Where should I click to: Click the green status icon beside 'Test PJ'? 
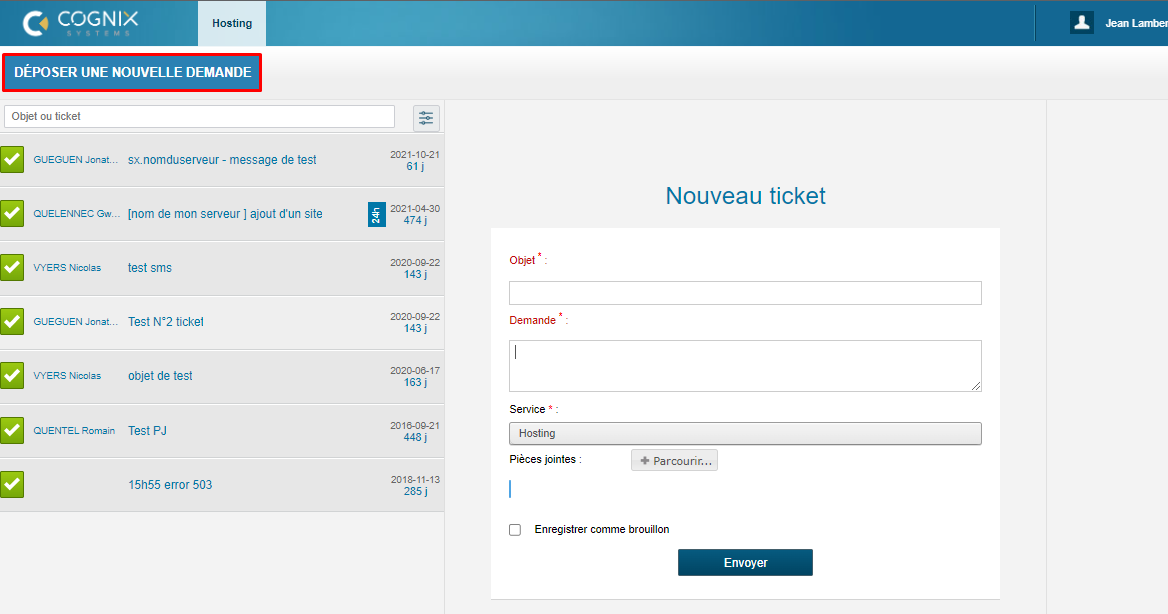pos(13,430)
